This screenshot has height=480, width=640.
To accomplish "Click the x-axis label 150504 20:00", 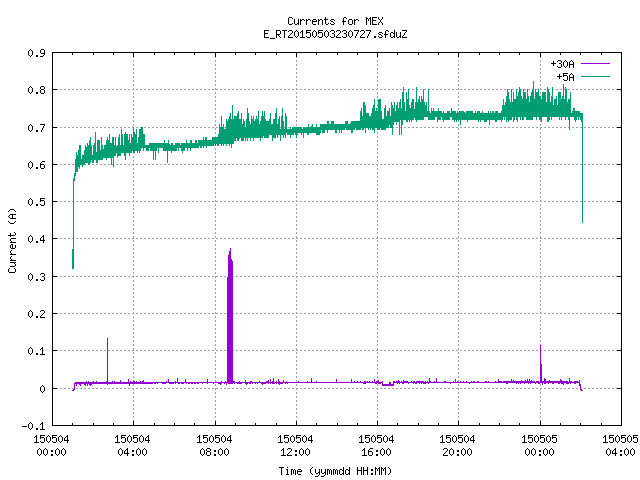I will tap(458, 446).
